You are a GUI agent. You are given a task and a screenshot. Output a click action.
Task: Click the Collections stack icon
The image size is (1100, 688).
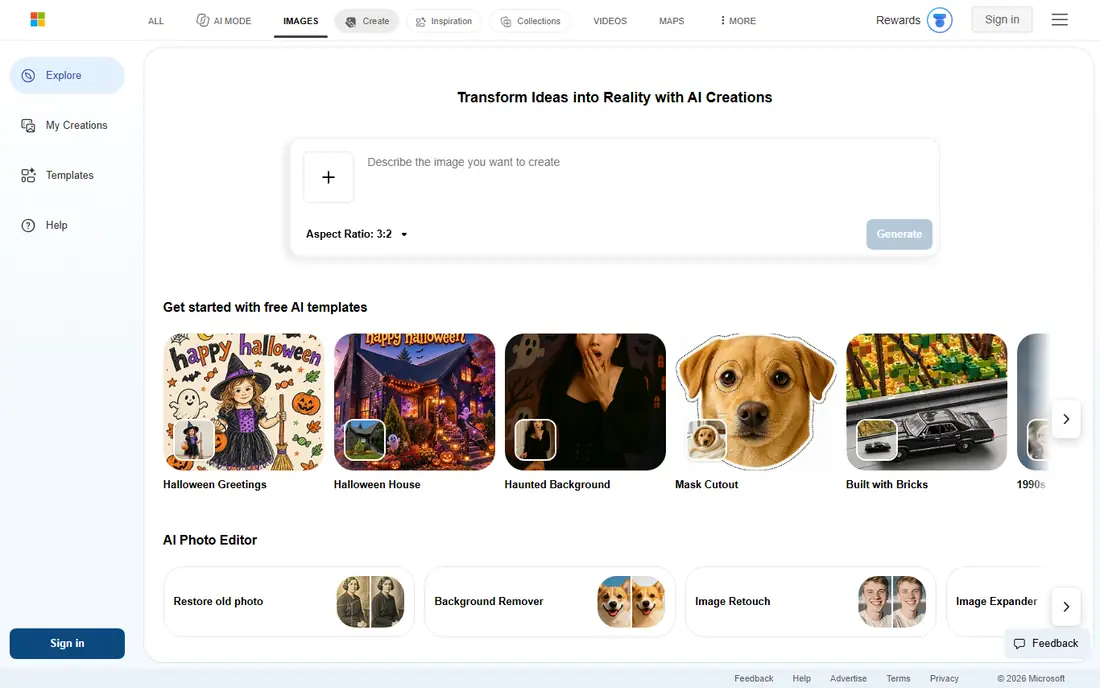click(x=506, y=22)
